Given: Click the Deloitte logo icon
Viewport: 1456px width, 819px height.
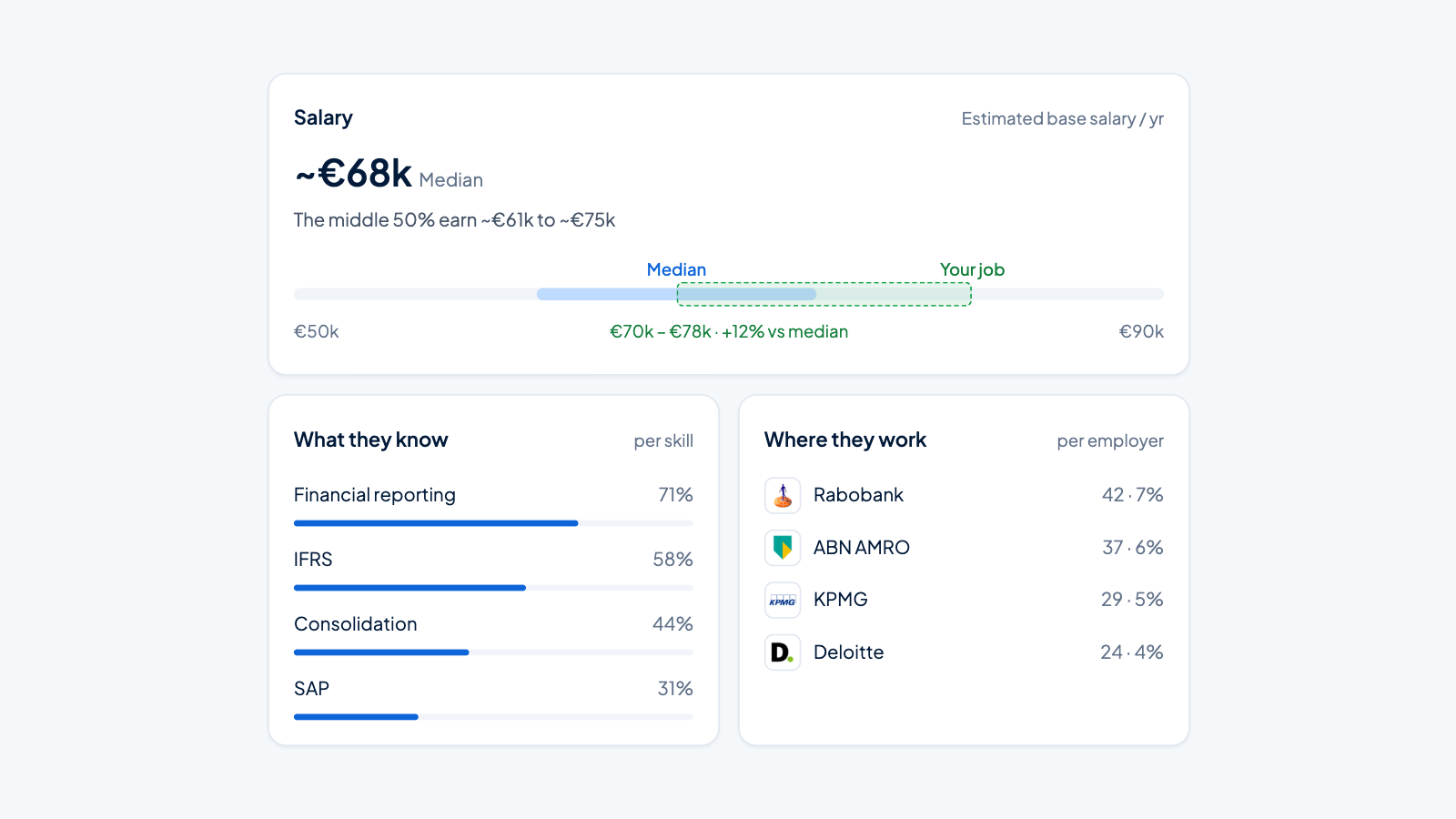Looking at the screenshot, I should 783,652.
